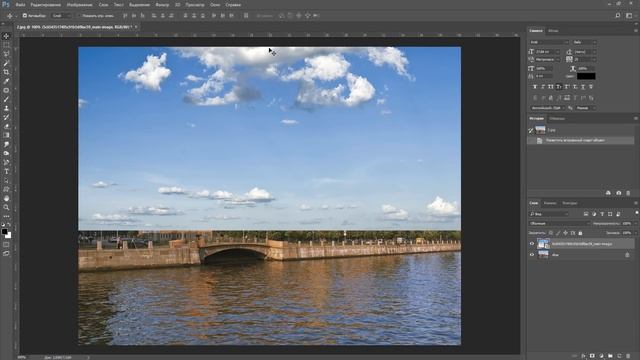Create a new layer in Layers panel

[619, 356]
